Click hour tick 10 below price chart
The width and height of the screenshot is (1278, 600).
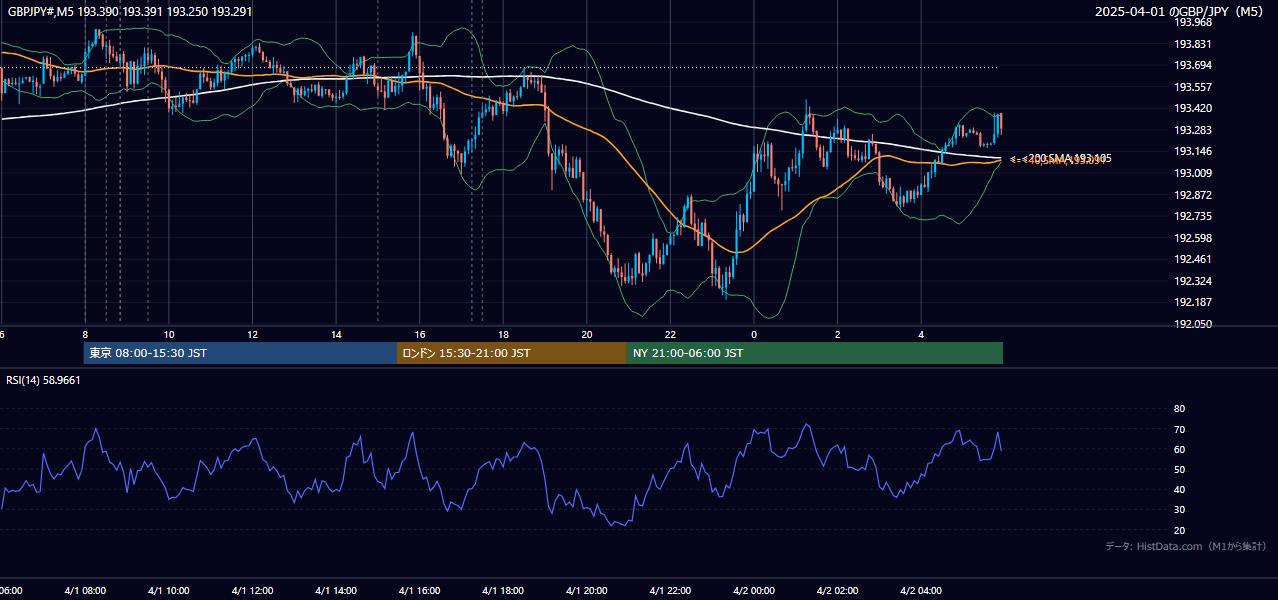point(169,334)
